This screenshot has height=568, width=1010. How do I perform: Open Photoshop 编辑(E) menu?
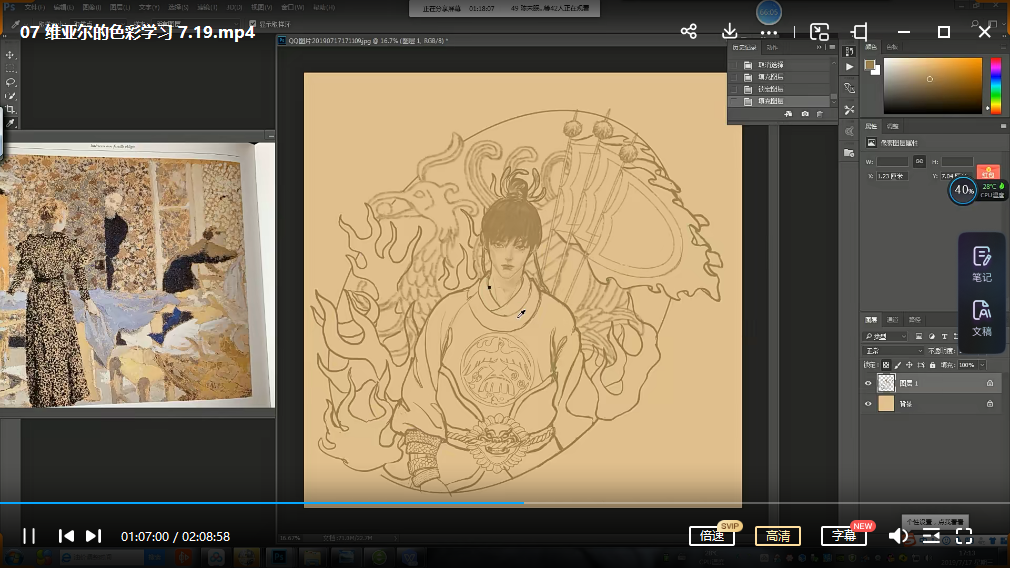click(x=63, y=7)
